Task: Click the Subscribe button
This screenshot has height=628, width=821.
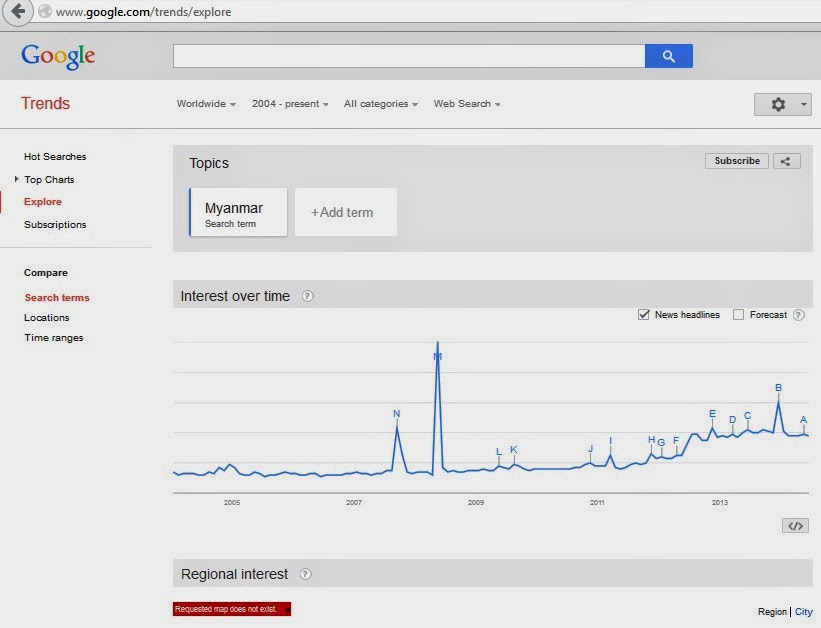Action: pos(737,161)
